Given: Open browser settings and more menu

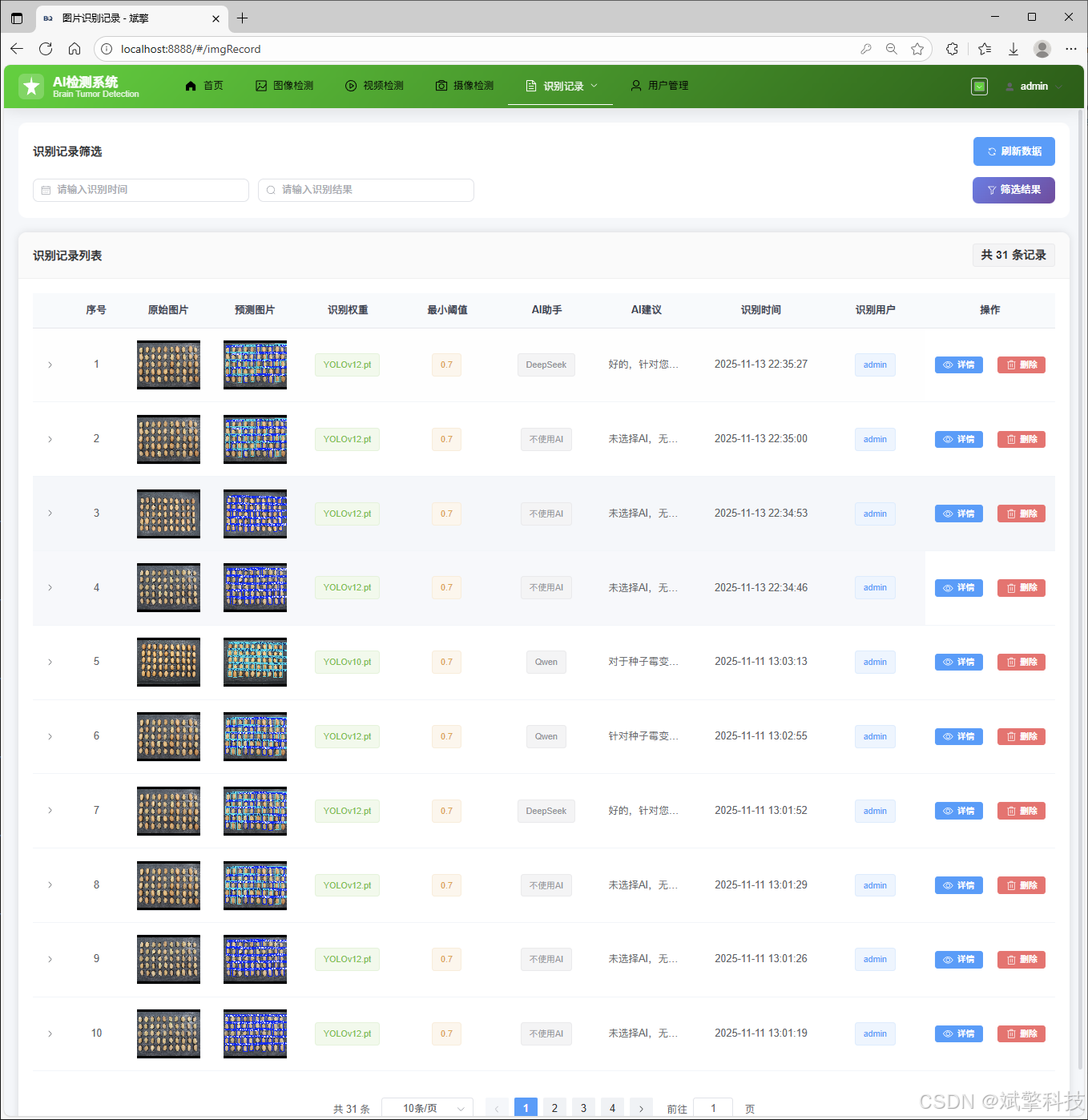Looking at the screenshot, I should point(1071,49).
